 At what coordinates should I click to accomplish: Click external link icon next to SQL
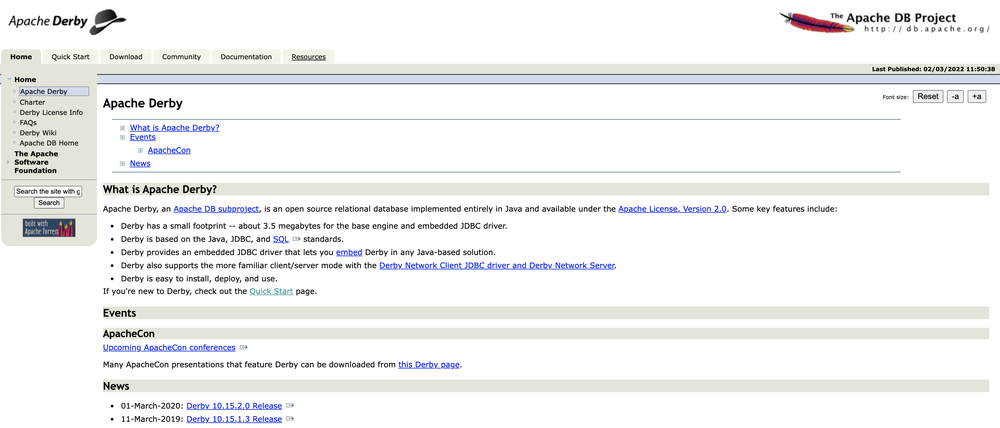(x=297, y=239)
